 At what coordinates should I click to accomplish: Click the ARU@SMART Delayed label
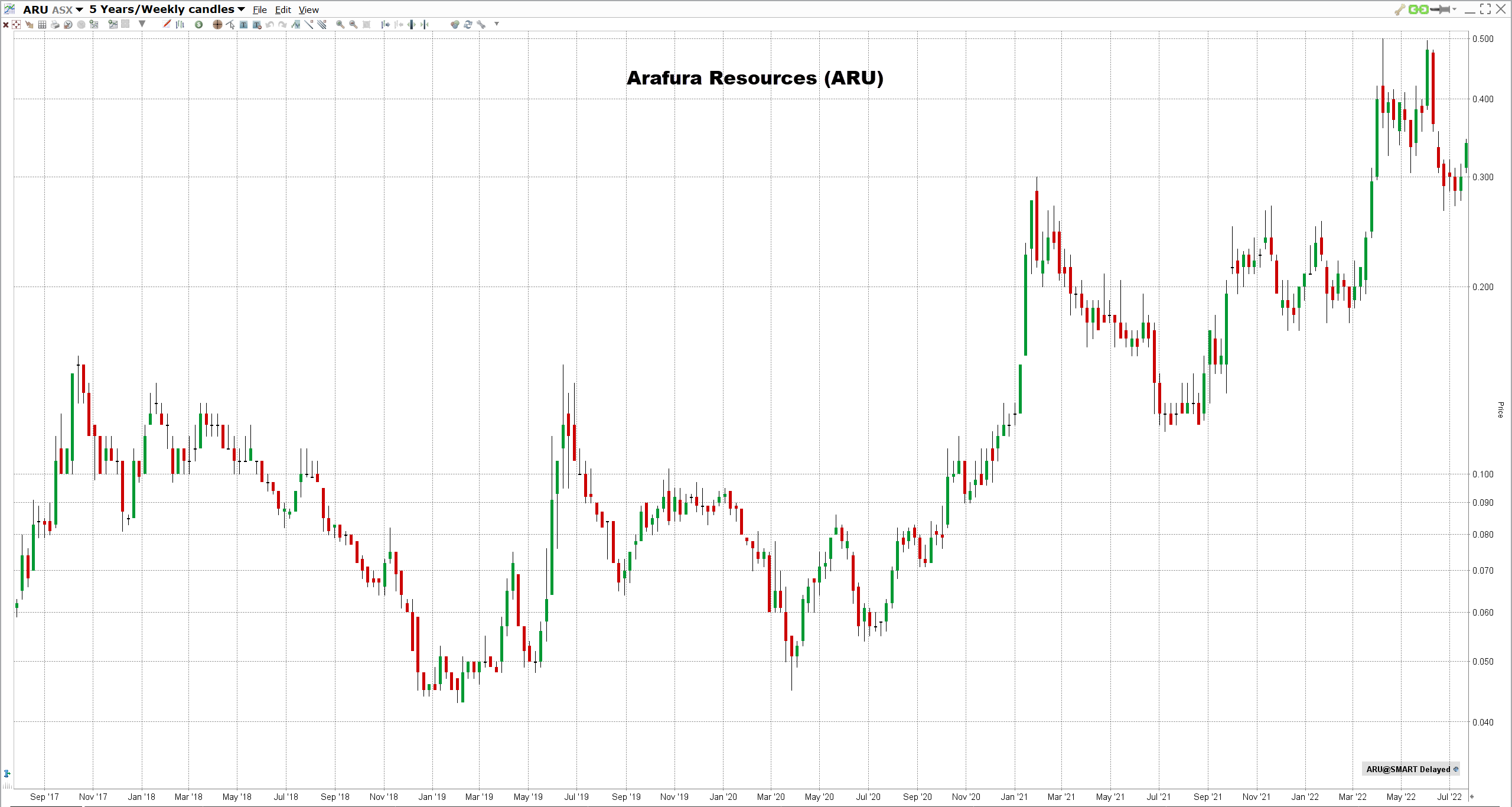point(1410,769)
